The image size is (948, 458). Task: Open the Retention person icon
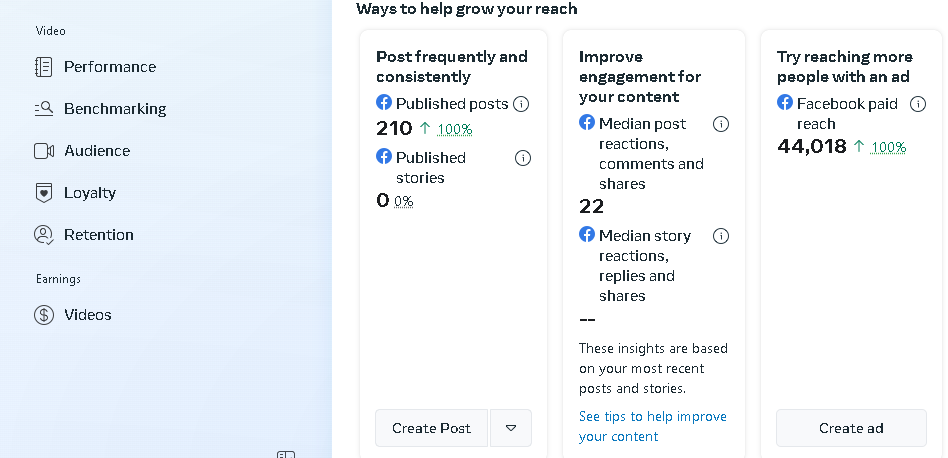[x=44, y=234]
